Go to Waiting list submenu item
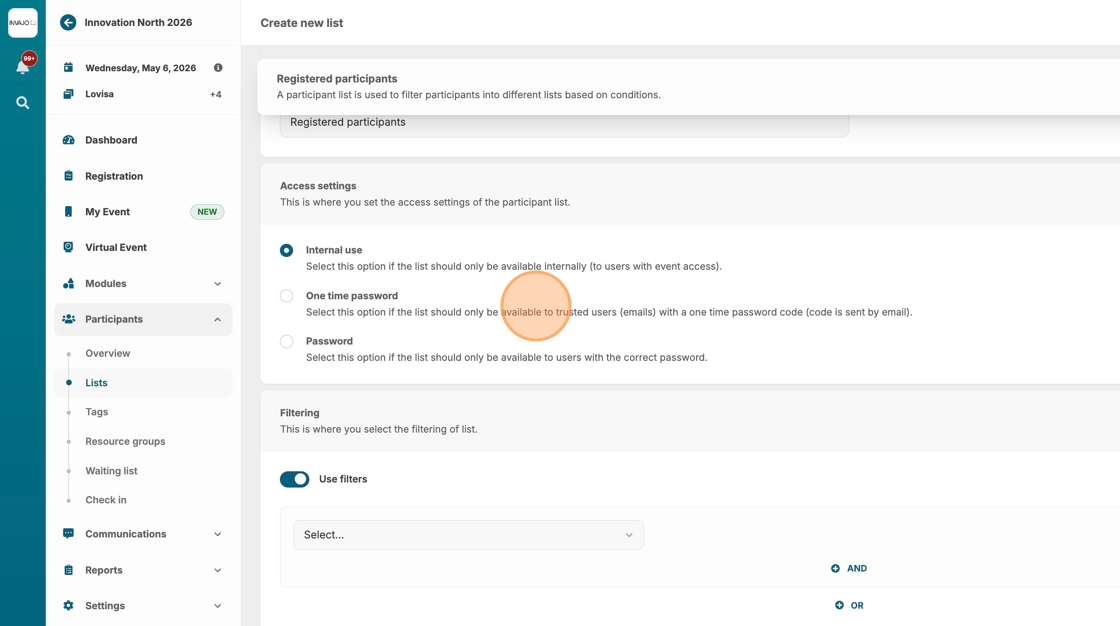 111,471
